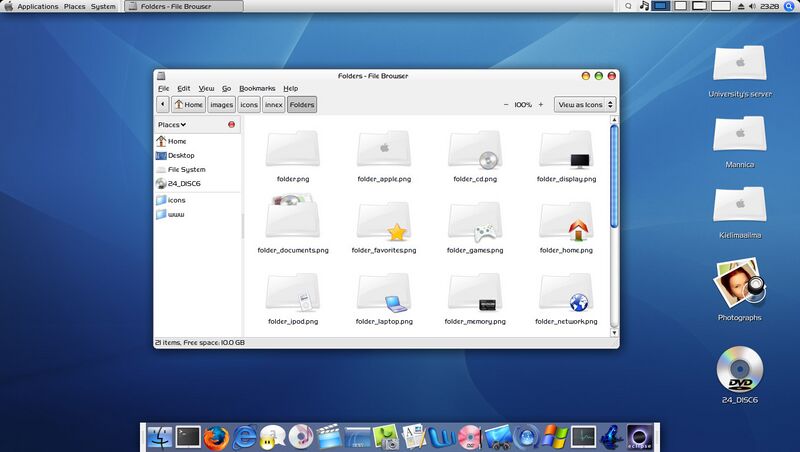
Task: Open the 'View as Icons' dropdown
Action: tap(585, 104)
